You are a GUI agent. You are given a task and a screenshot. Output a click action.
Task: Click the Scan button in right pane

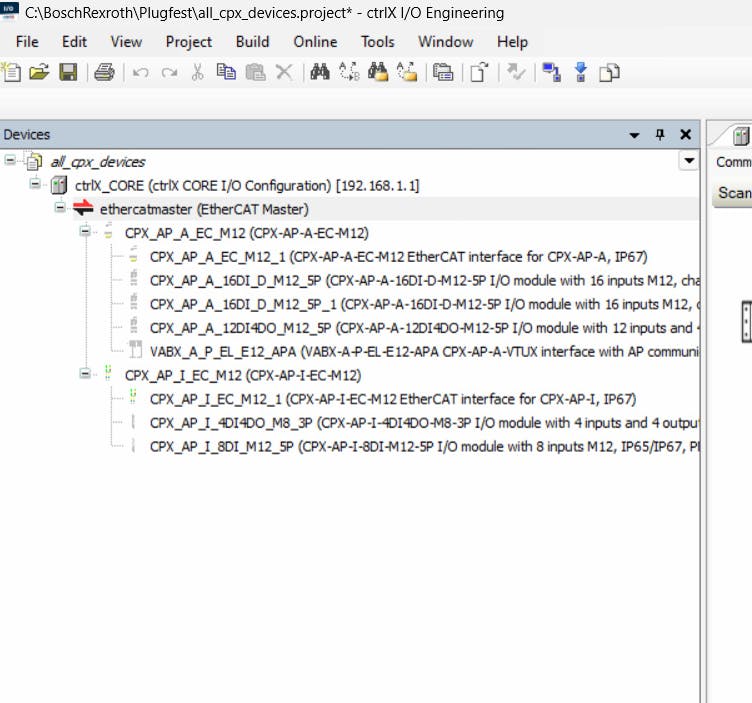pyautogui.click(x=733, y=193)
